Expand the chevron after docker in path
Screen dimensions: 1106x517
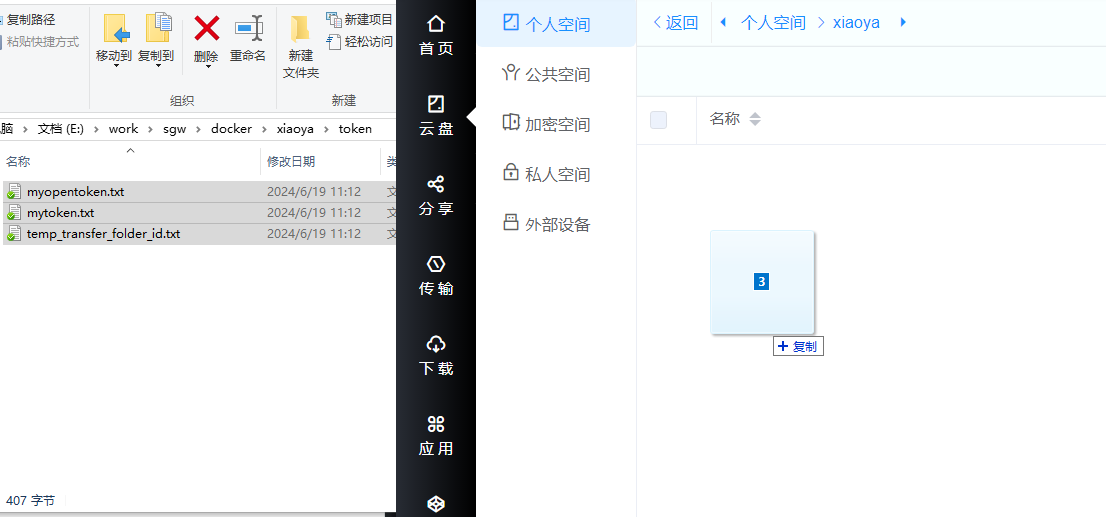pyautogui.click(x=264, y=129)
